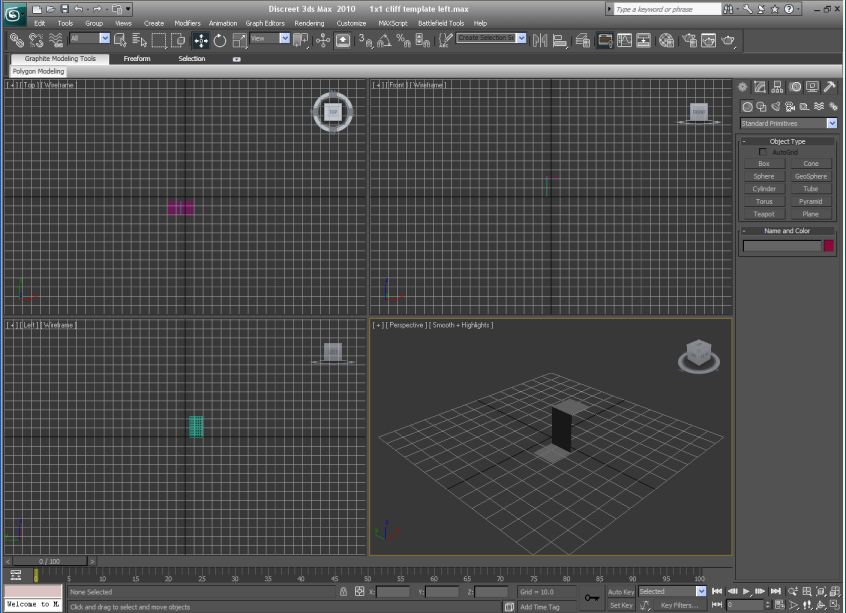The width and height of the screenshot is (846, 613).
Task: Activate the Select and Rotate tool
Action: click(220, 40)
